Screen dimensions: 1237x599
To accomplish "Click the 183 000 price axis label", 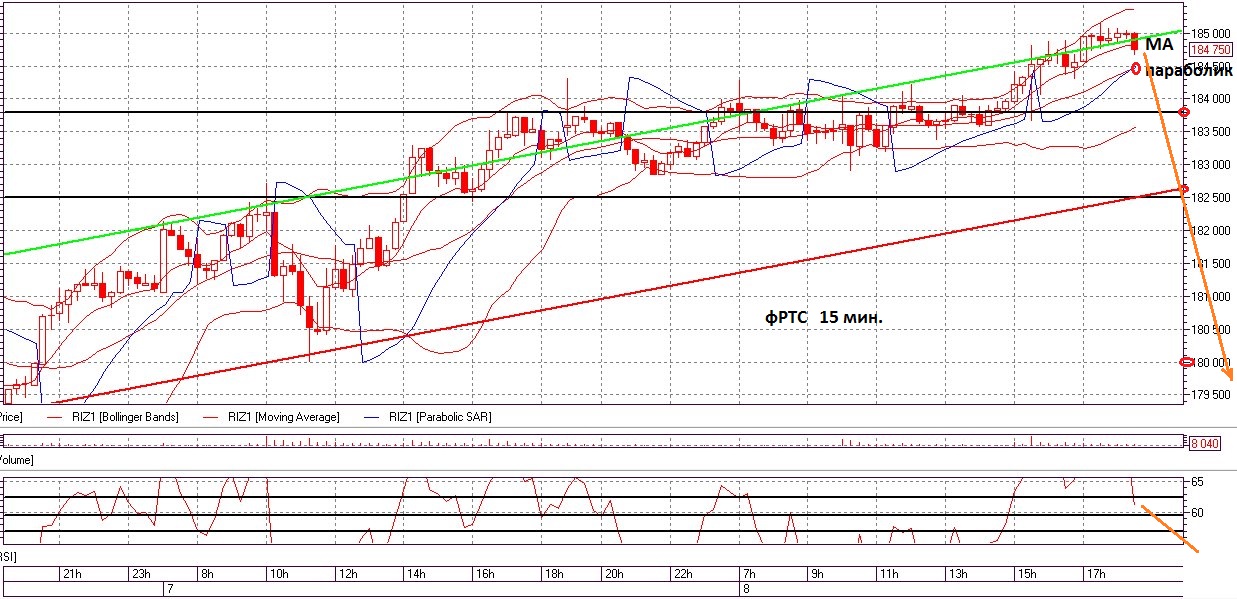I will [1211, 164].
